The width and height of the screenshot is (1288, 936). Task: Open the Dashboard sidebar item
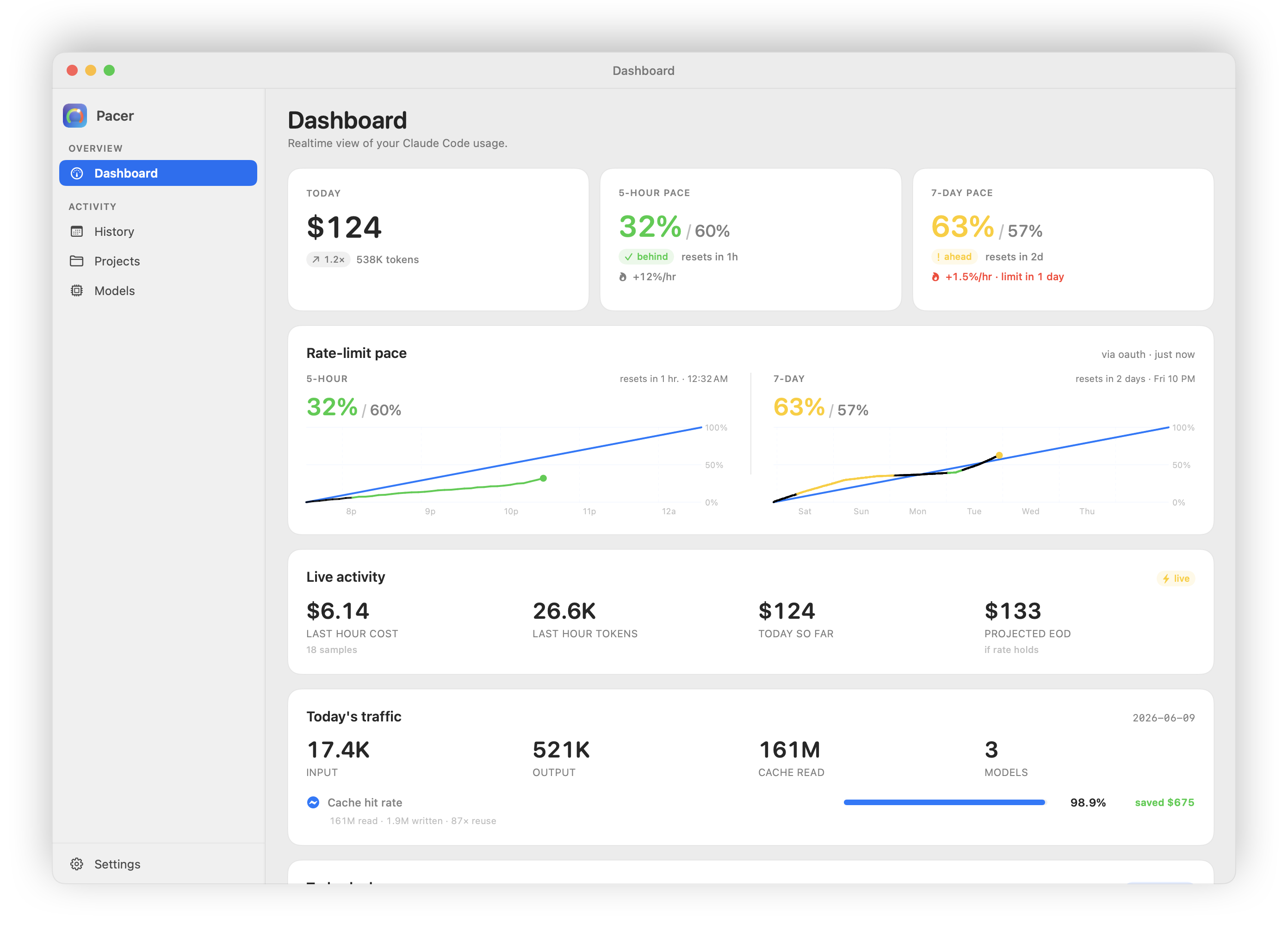tap(158, 173)
